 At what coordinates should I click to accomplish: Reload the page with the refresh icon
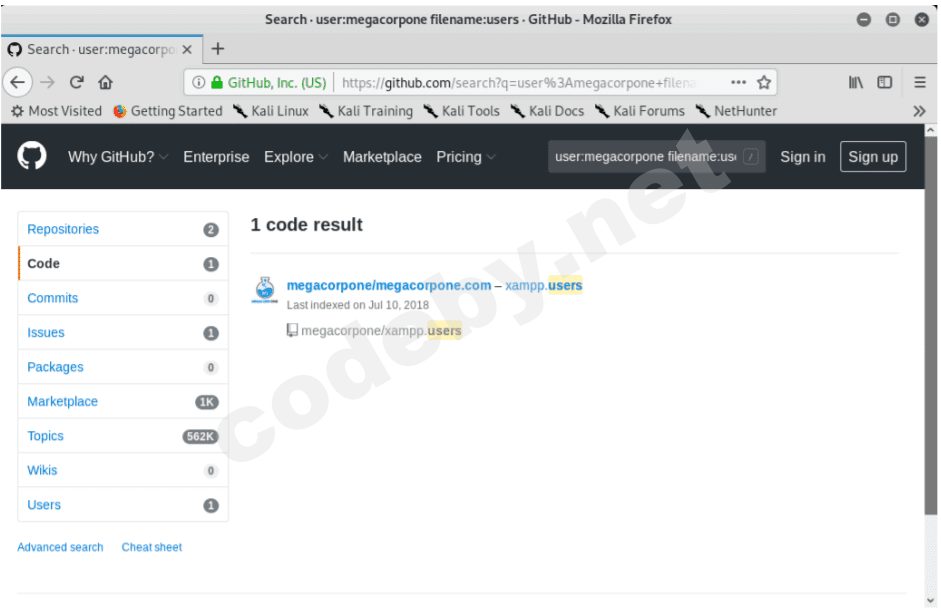[x=76, y=82]
